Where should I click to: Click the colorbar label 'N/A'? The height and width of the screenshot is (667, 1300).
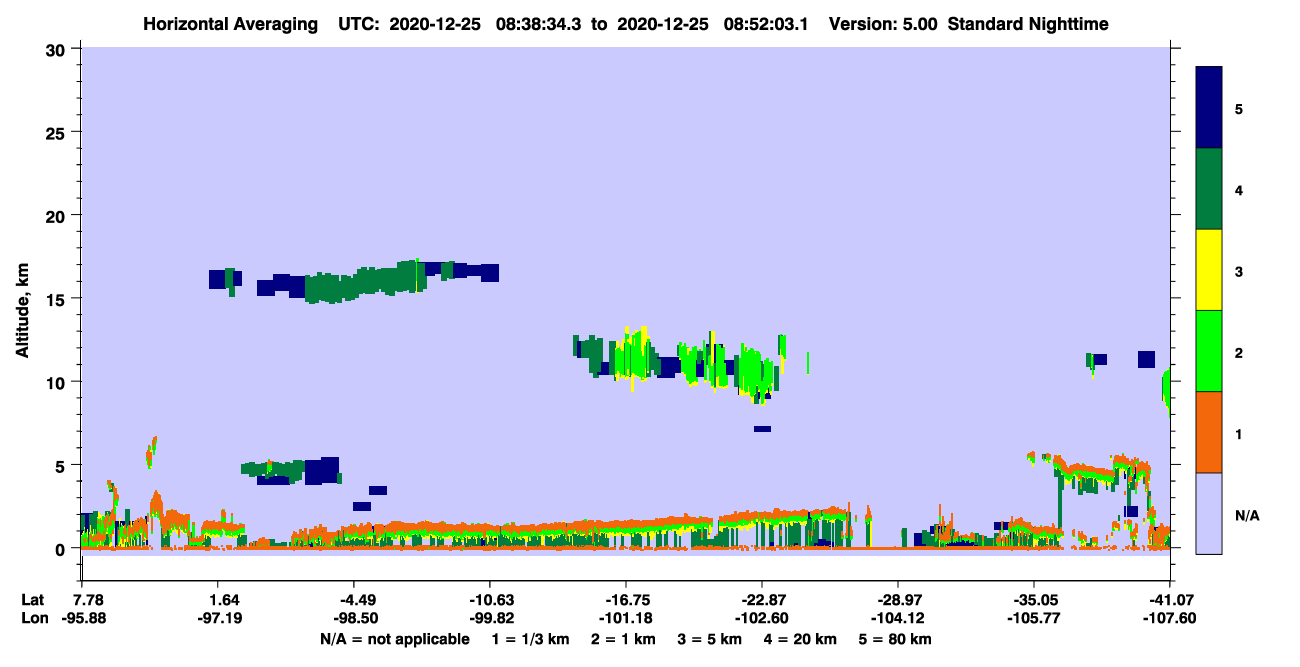(1247, 516)
